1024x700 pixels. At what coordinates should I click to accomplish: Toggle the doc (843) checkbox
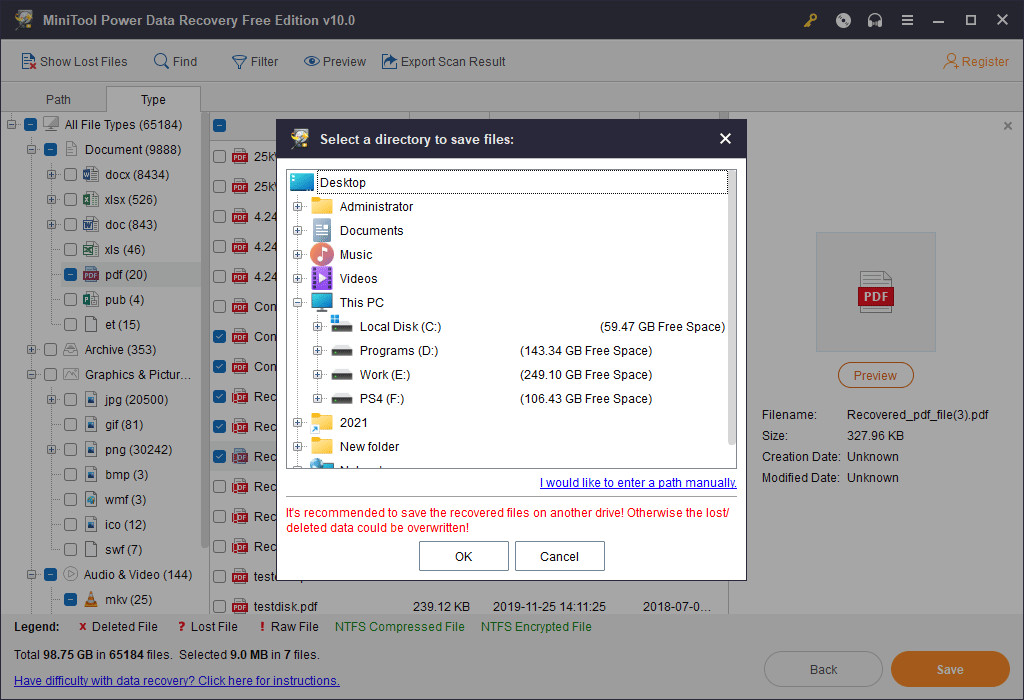point(71,225)
